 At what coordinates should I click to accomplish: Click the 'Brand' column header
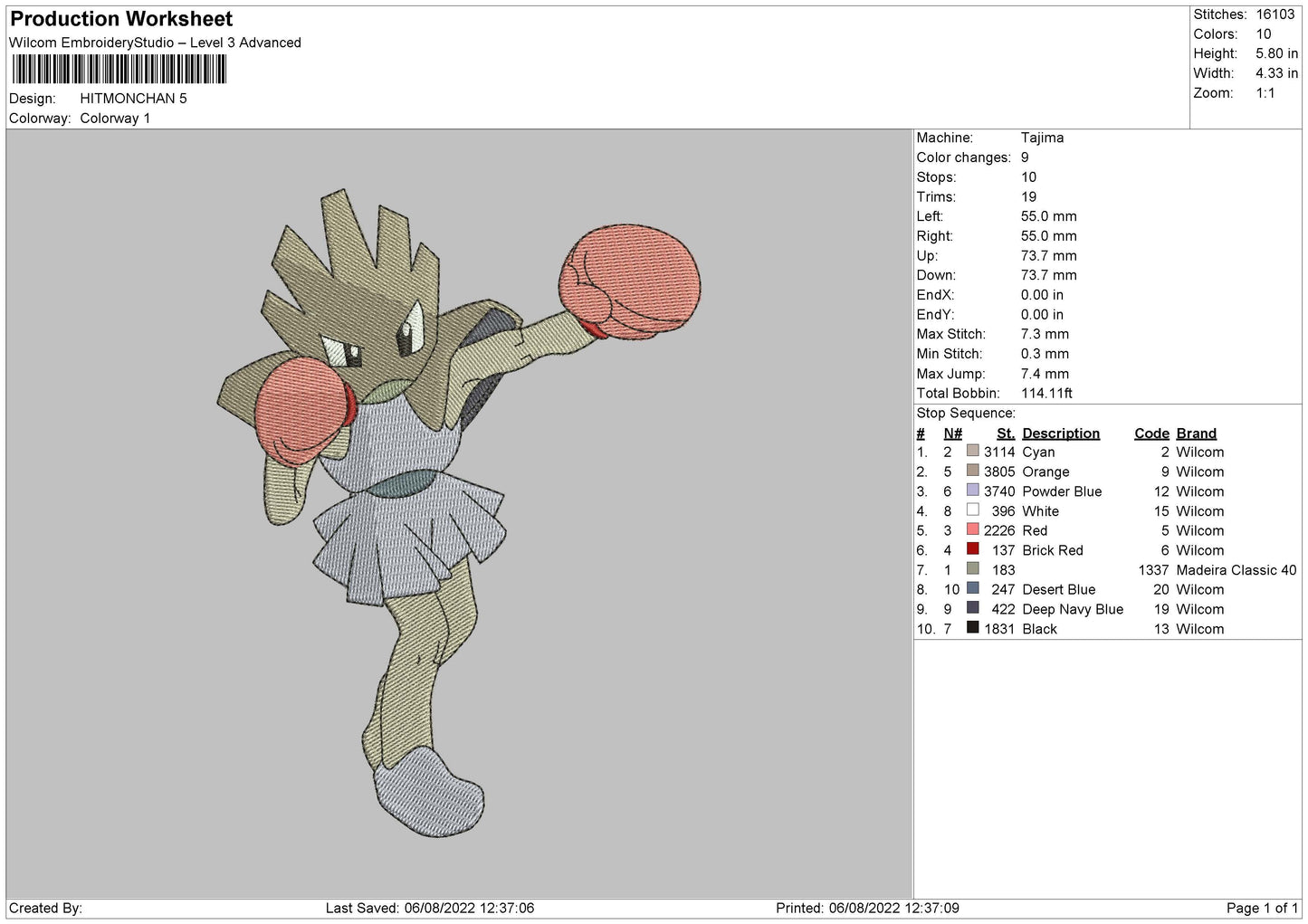(x=1196, y=433)
